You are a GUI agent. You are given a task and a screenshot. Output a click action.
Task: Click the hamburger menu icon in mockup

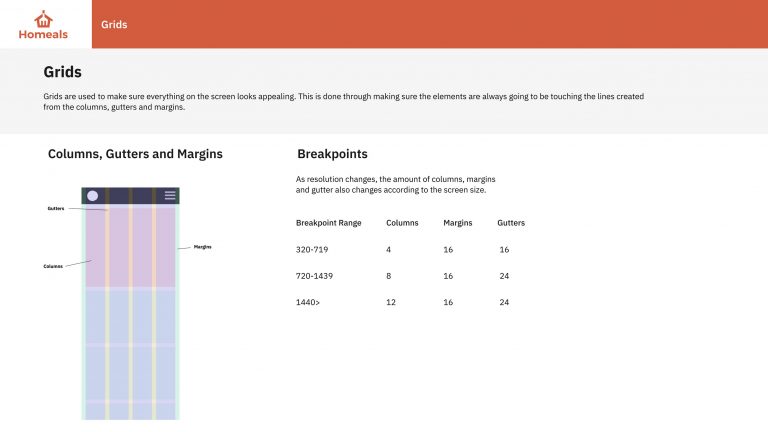click(170, 195)
